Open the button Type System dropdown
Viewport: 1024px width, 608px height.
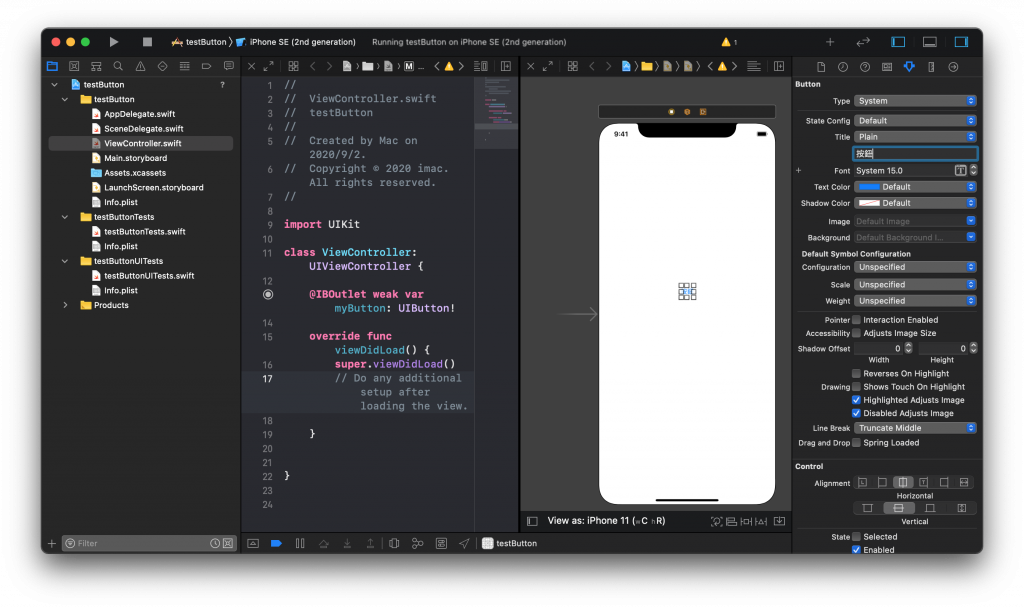916,101
